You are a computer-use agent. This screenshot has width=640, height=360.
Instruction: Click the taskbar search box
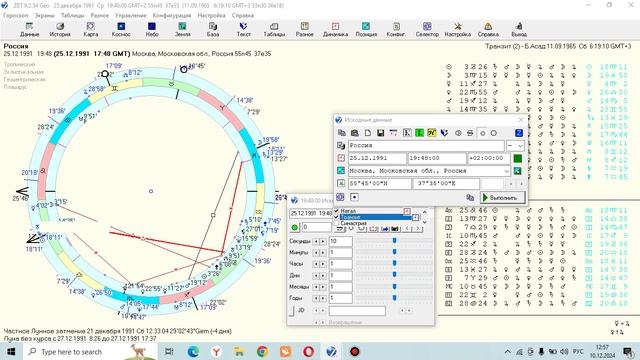(x=90, y=351)
